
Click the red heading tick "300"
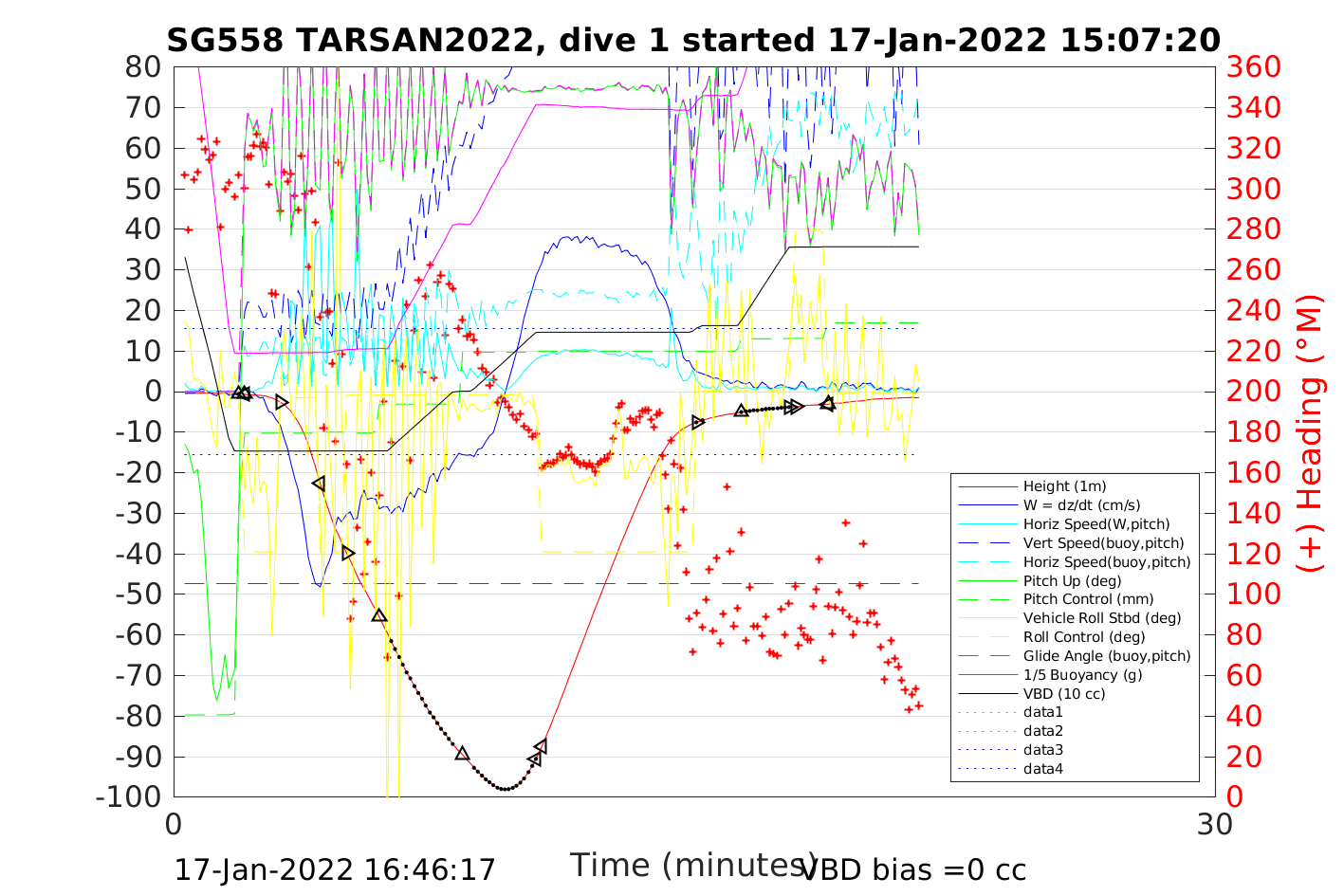[x=1254, y=189]
